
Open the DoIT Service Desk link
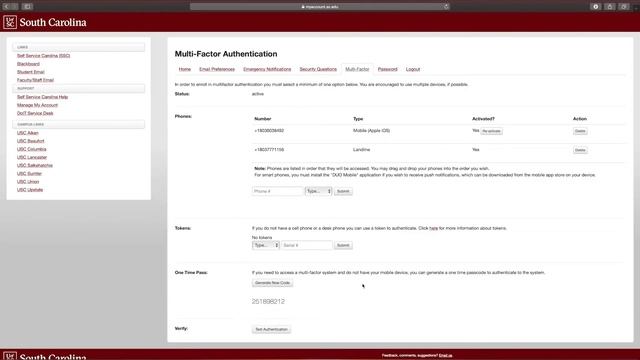click(x=35, y=113)
